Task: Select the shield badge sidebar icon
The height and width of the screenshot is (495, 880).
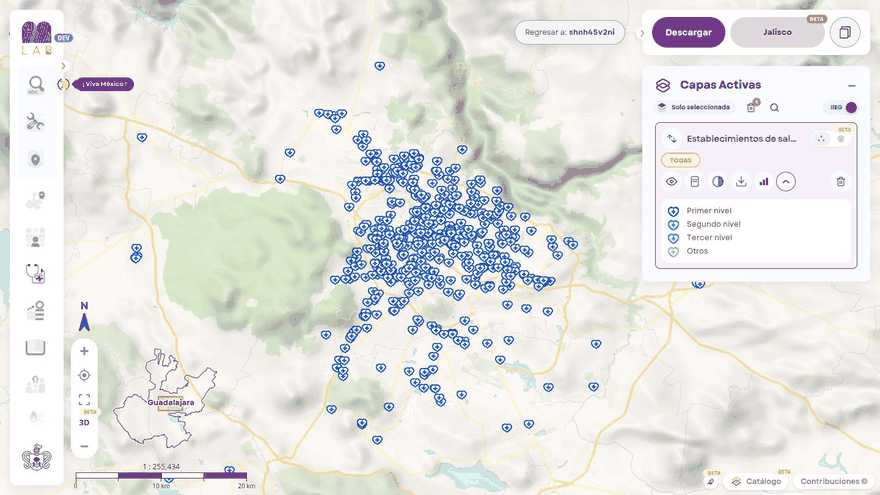Action: 36,159
